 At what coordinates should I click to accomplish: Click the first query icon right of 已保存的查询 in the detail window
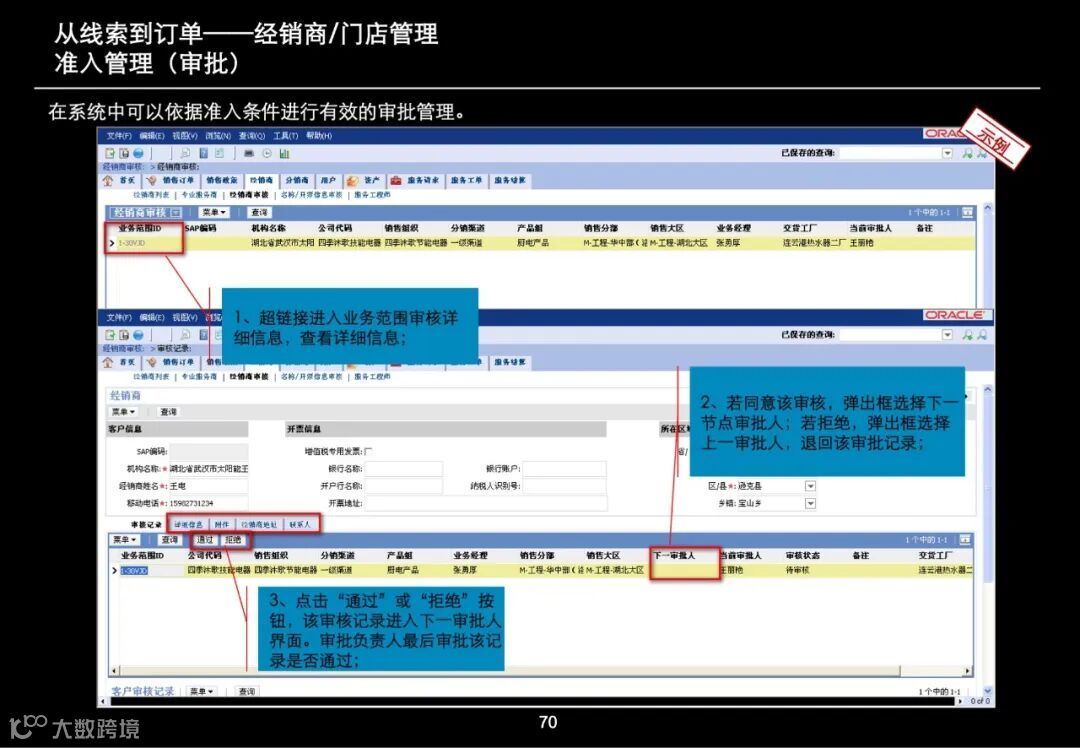968,335
